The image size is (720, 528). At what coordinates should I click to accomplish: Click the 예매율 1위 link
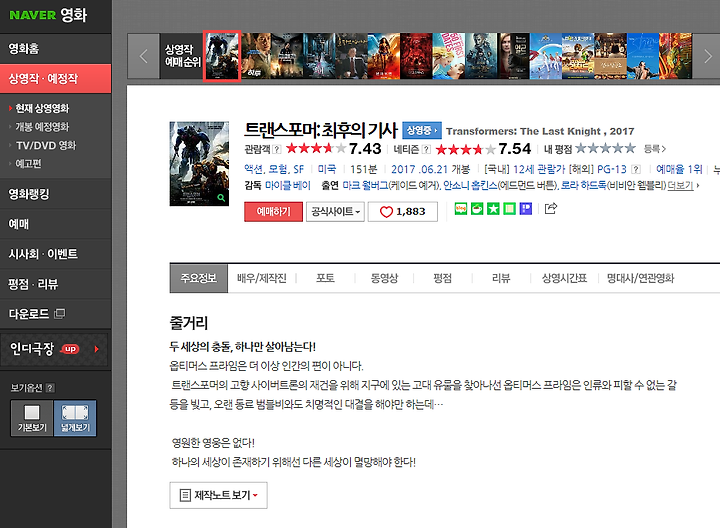pos(679,169)
